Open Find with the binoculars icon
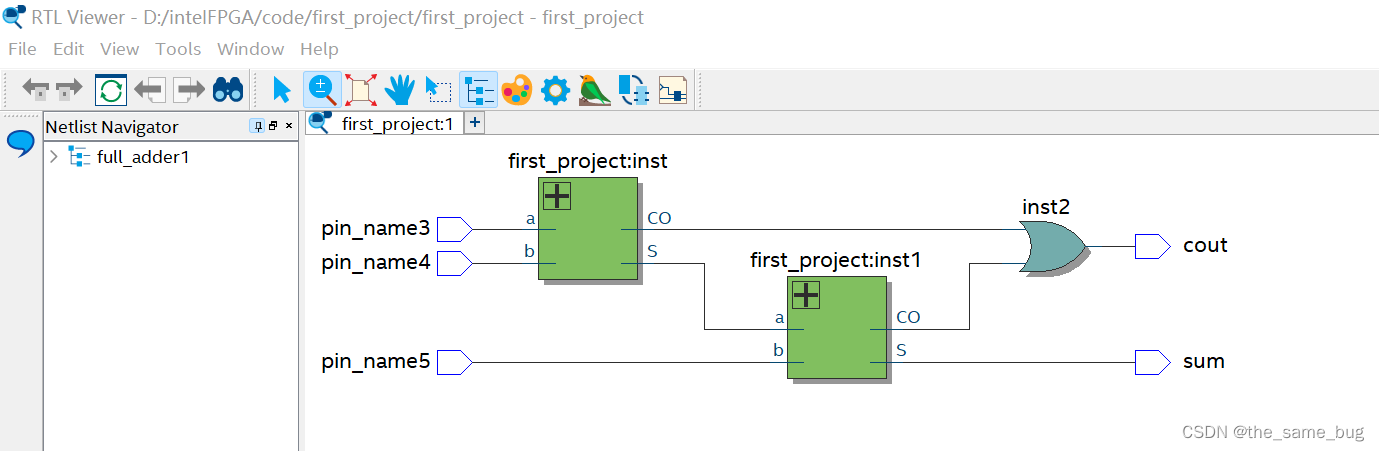1379x451 pixels. click(229, 90)
